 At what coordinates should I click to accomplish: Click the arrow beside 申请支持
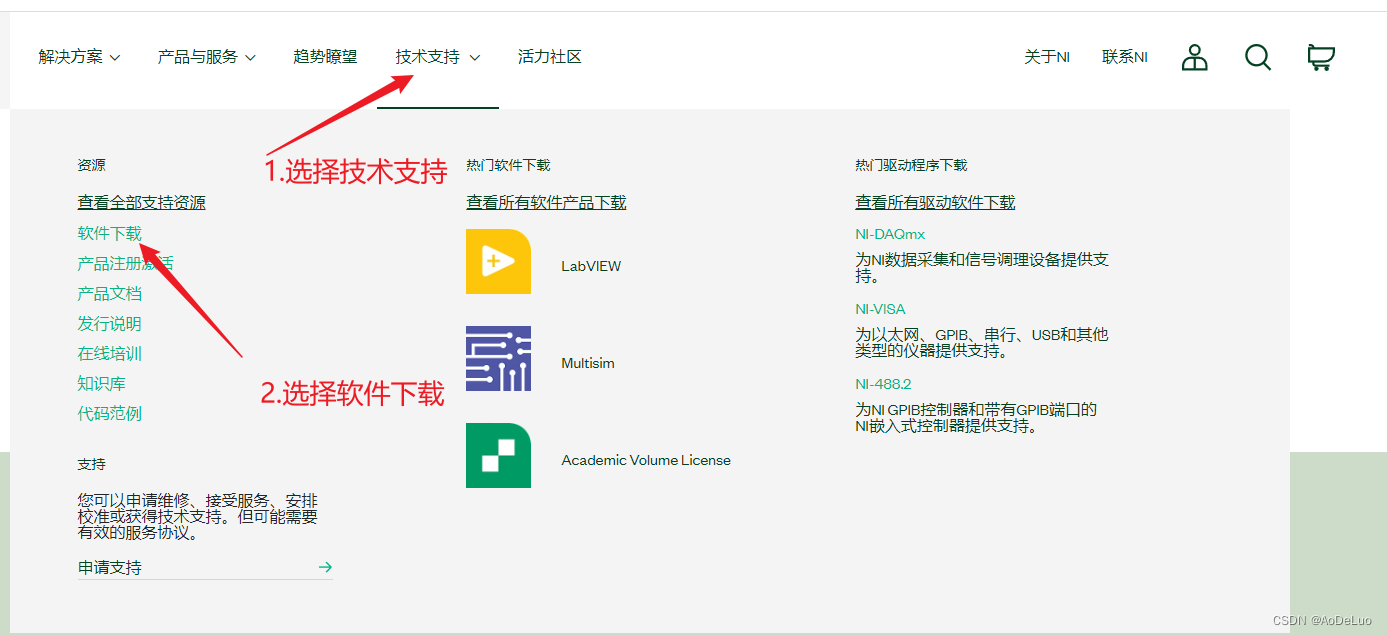coord(325,567)
